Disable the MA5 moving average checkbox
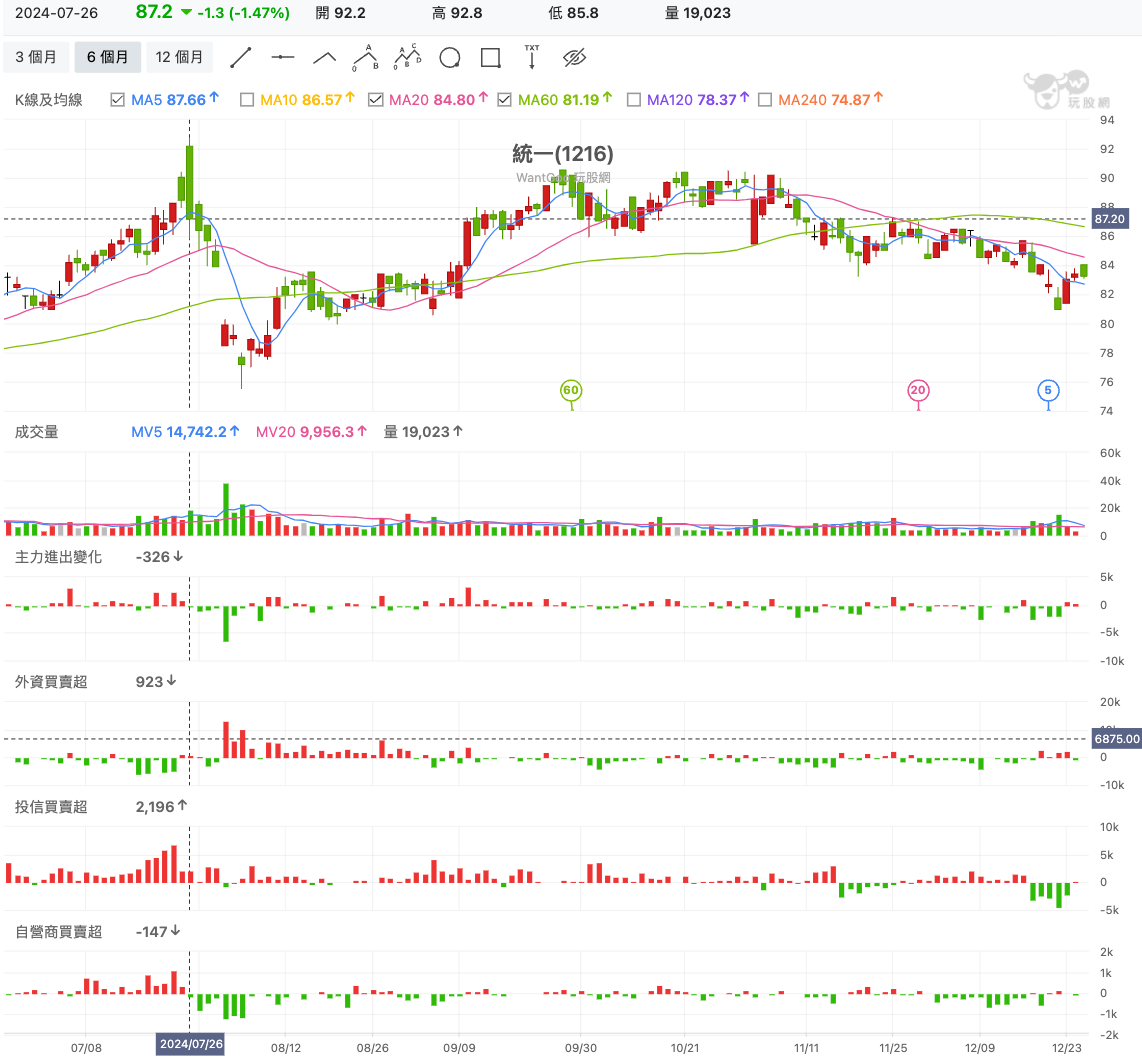Viewport: 1142px width, 1061px height. coord(115,99)
